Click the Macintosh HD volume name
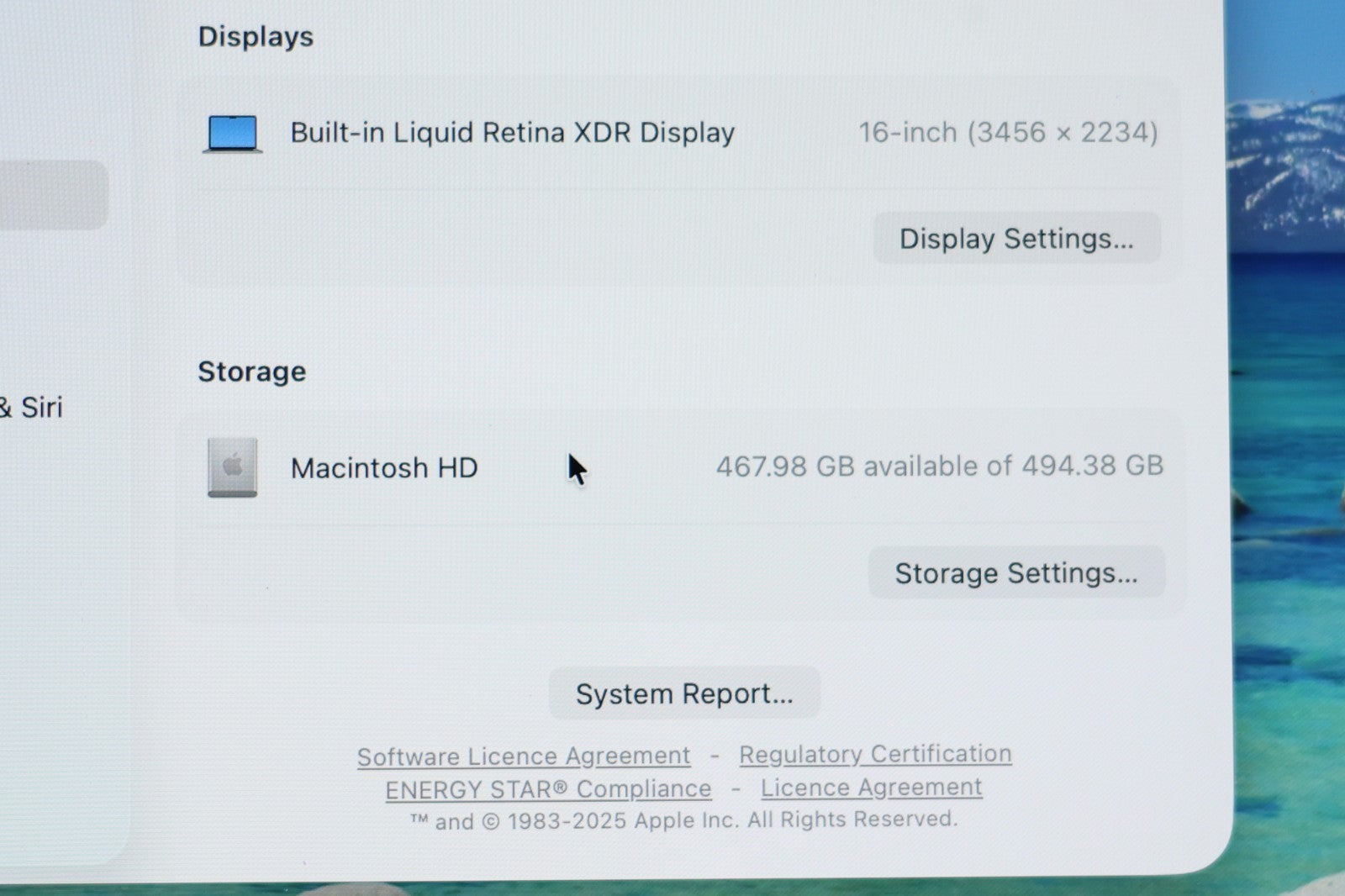This screenshot has height=896, width=1345. point(384,467)
